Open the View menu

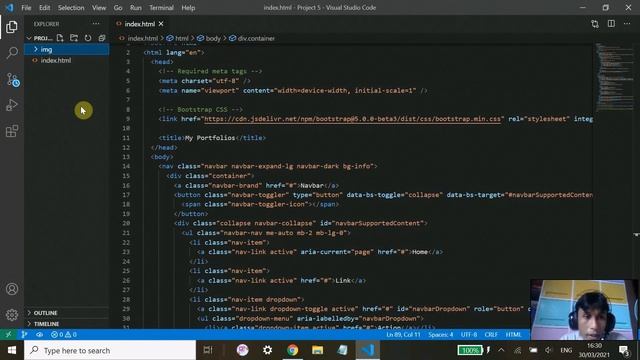click(x=99, y=8)
